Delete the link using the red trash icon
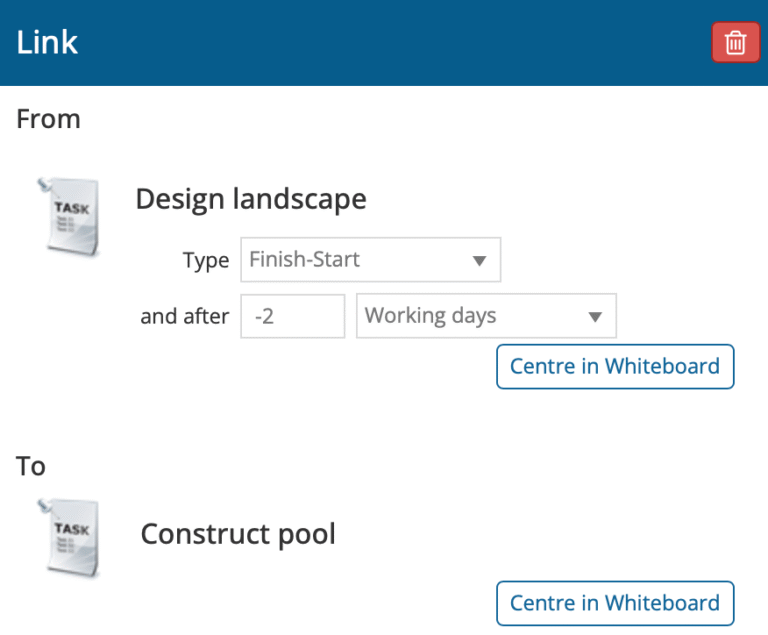 (x=735, y=43)
